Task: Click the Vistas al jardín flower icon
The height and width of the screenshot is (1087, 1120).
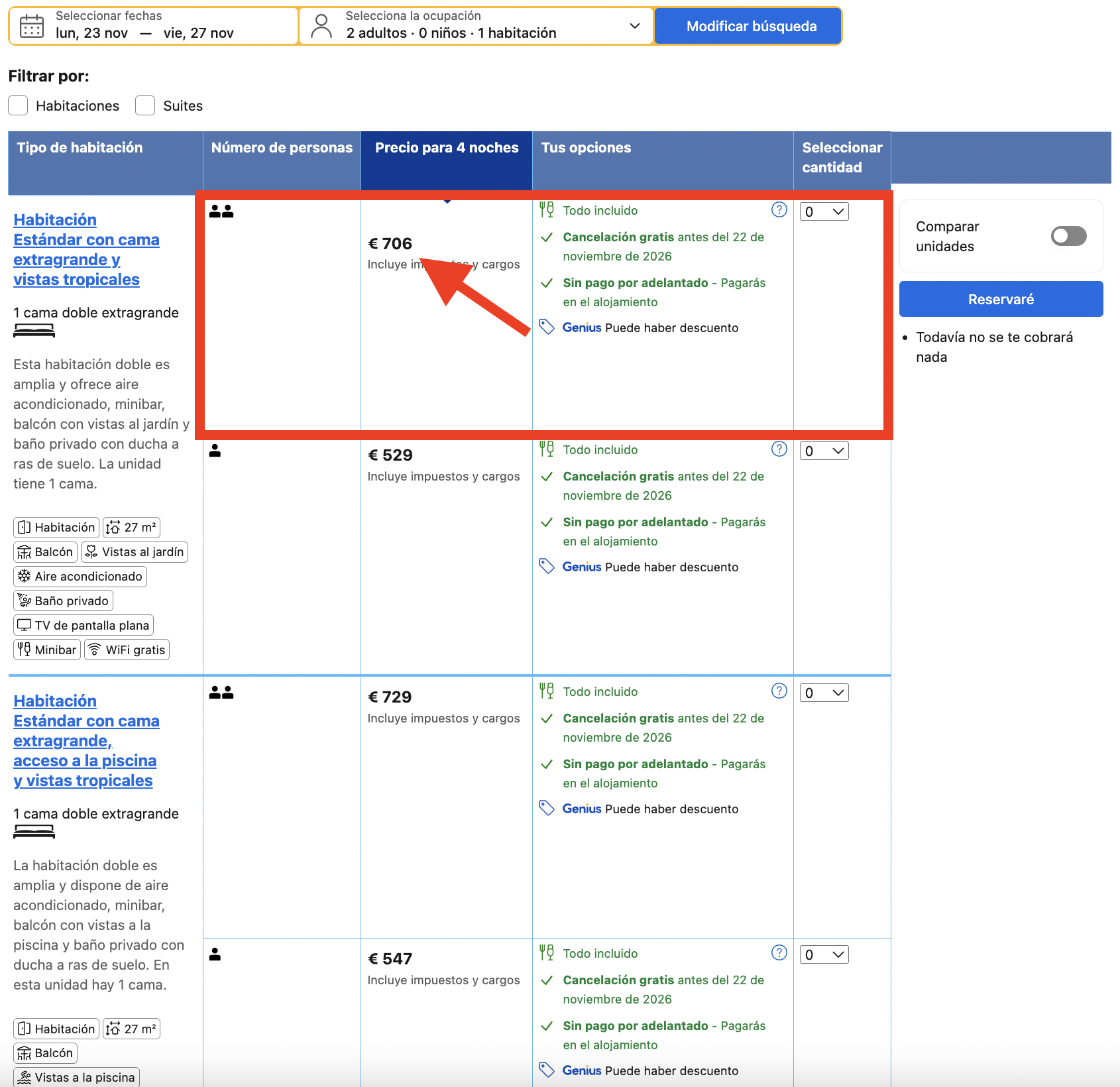Action: pyautogui.click(x=91, y=552)
